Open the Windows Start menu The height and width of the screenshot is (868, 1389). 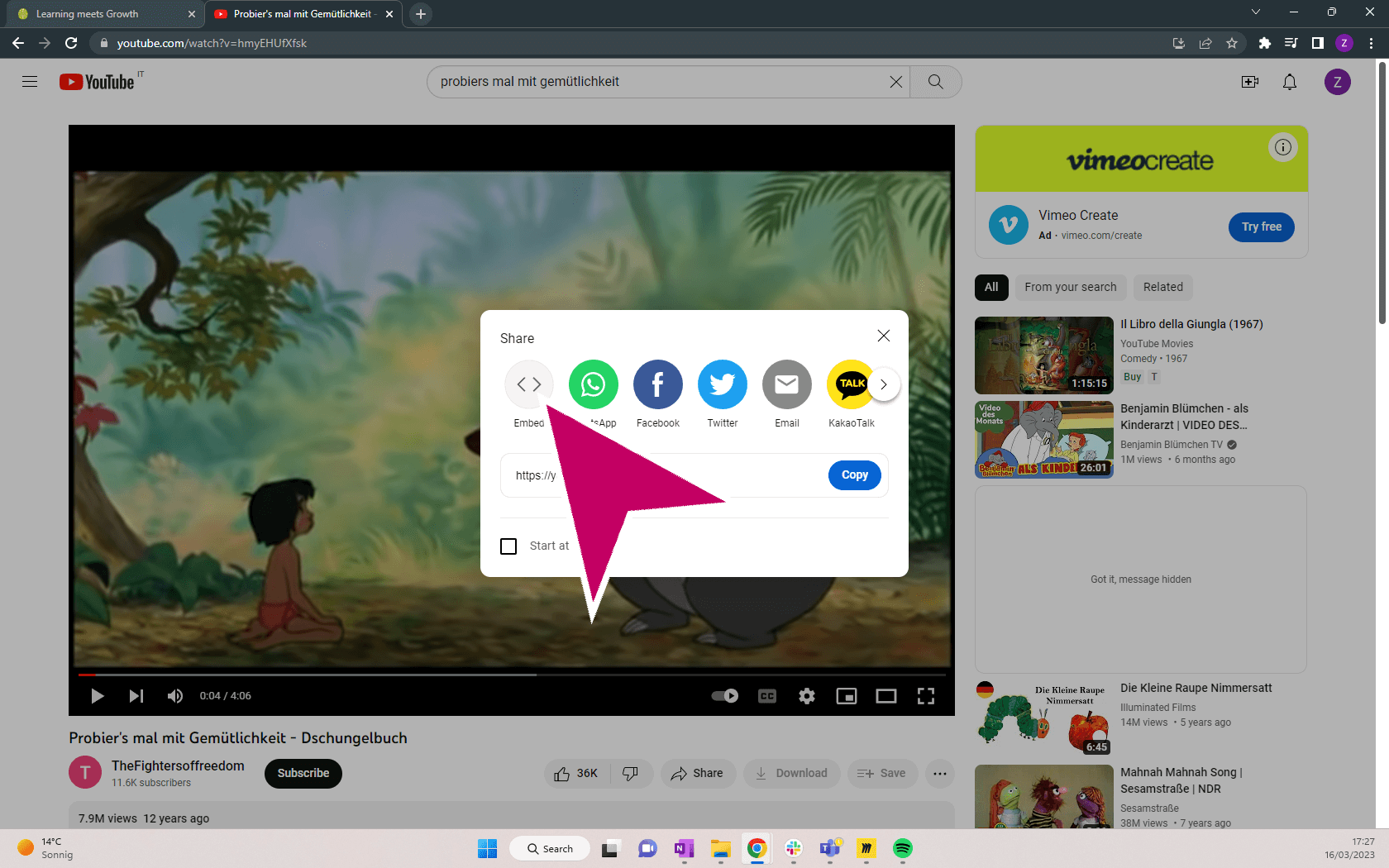(x=488, y=848)
